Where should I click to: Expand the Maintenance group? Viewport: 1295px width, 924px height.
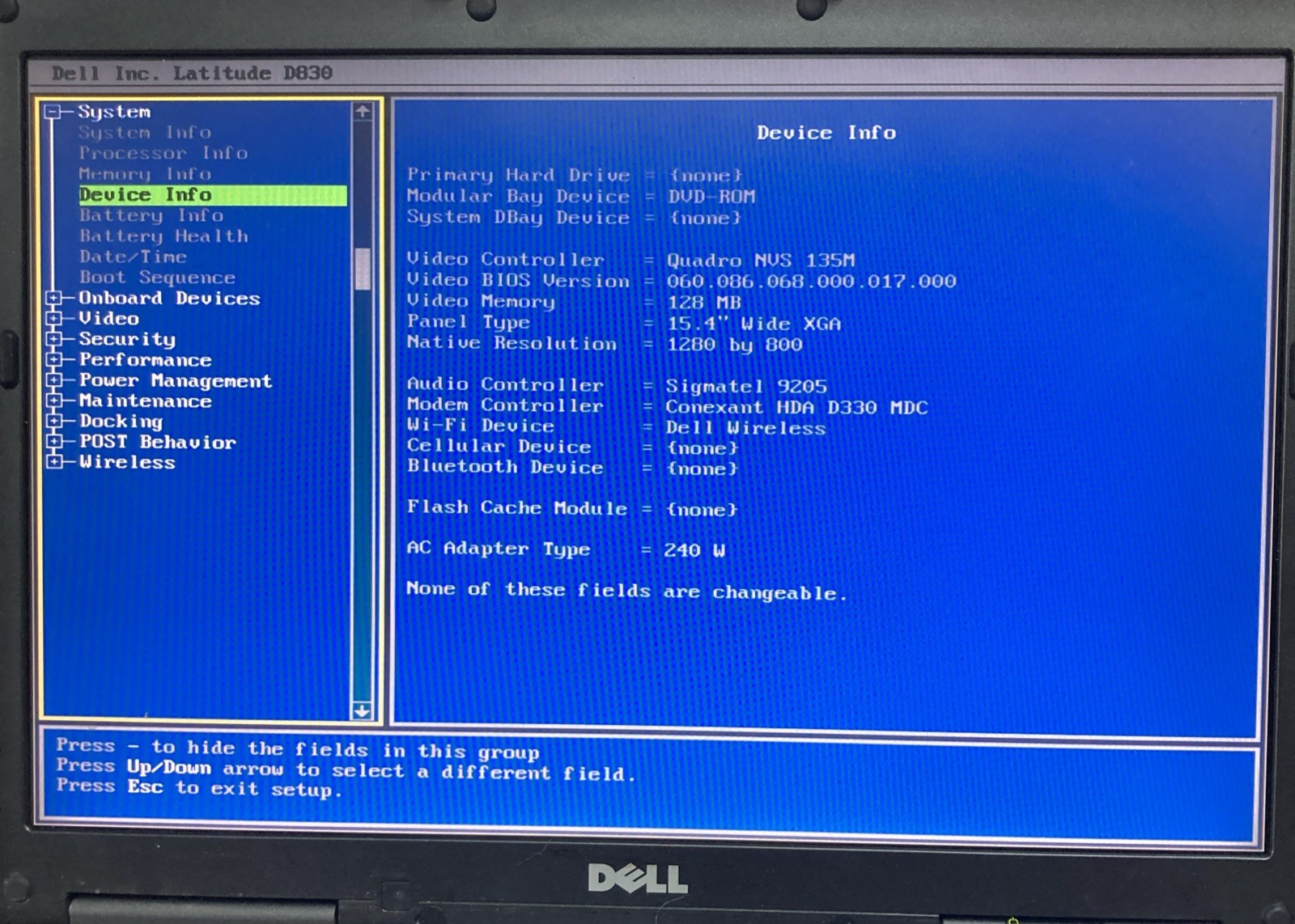click(54, 401)
